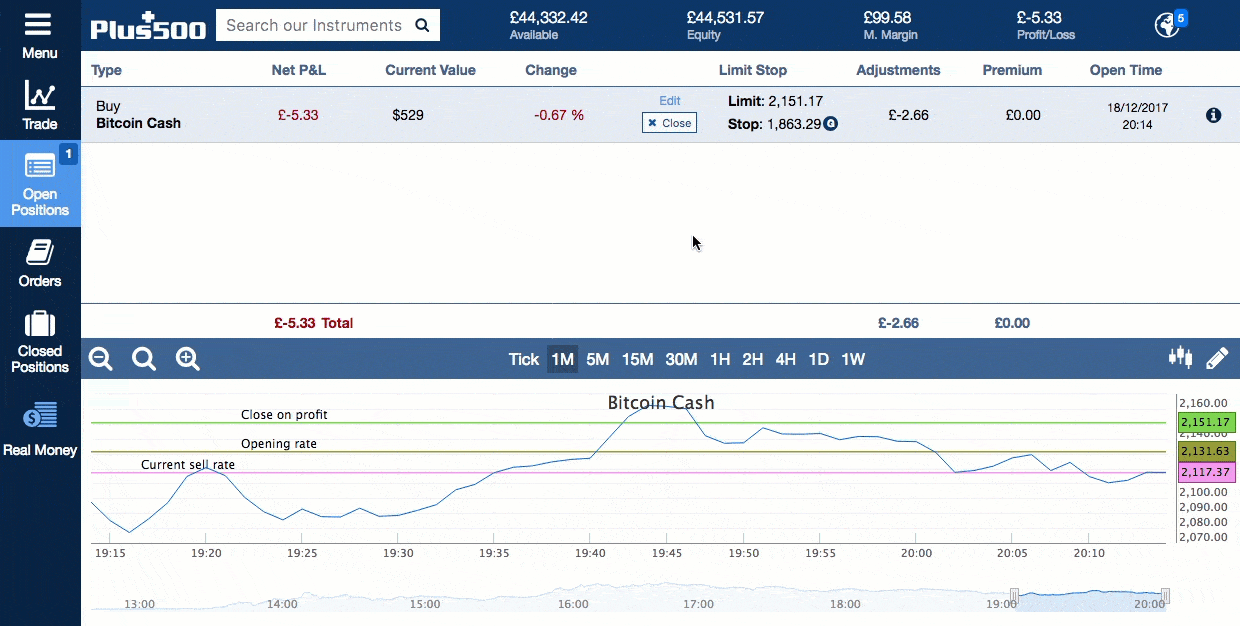Image resolution: width=1240 pixels, height=626 pixels.
Task: Click the Bitcoin Cash chart title
Action: [661, 403]
